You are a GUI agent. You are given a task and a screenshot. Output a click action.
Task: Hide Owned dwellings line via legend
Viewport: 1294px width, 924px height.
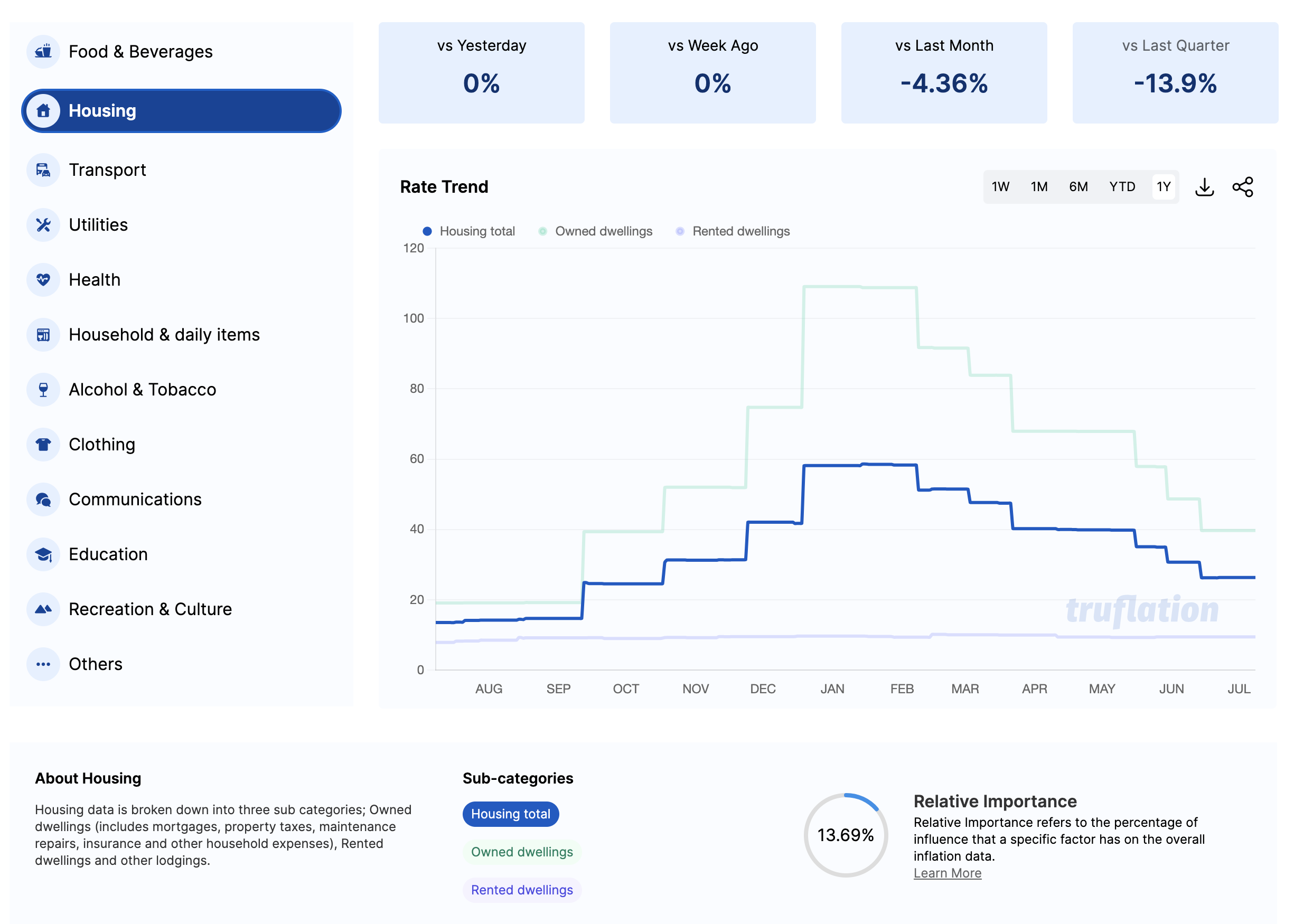pyautogui.click(x=595, y=231)
